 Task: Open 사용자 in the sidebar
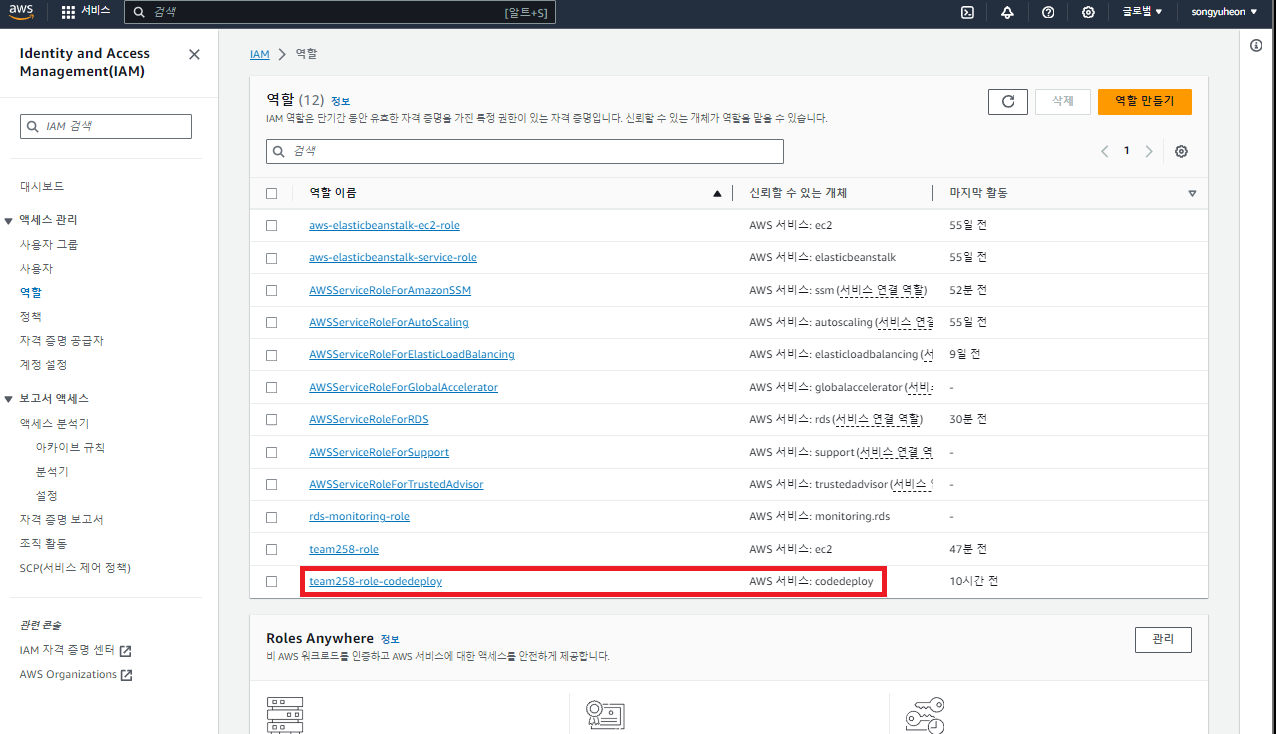tap(36, 268)
